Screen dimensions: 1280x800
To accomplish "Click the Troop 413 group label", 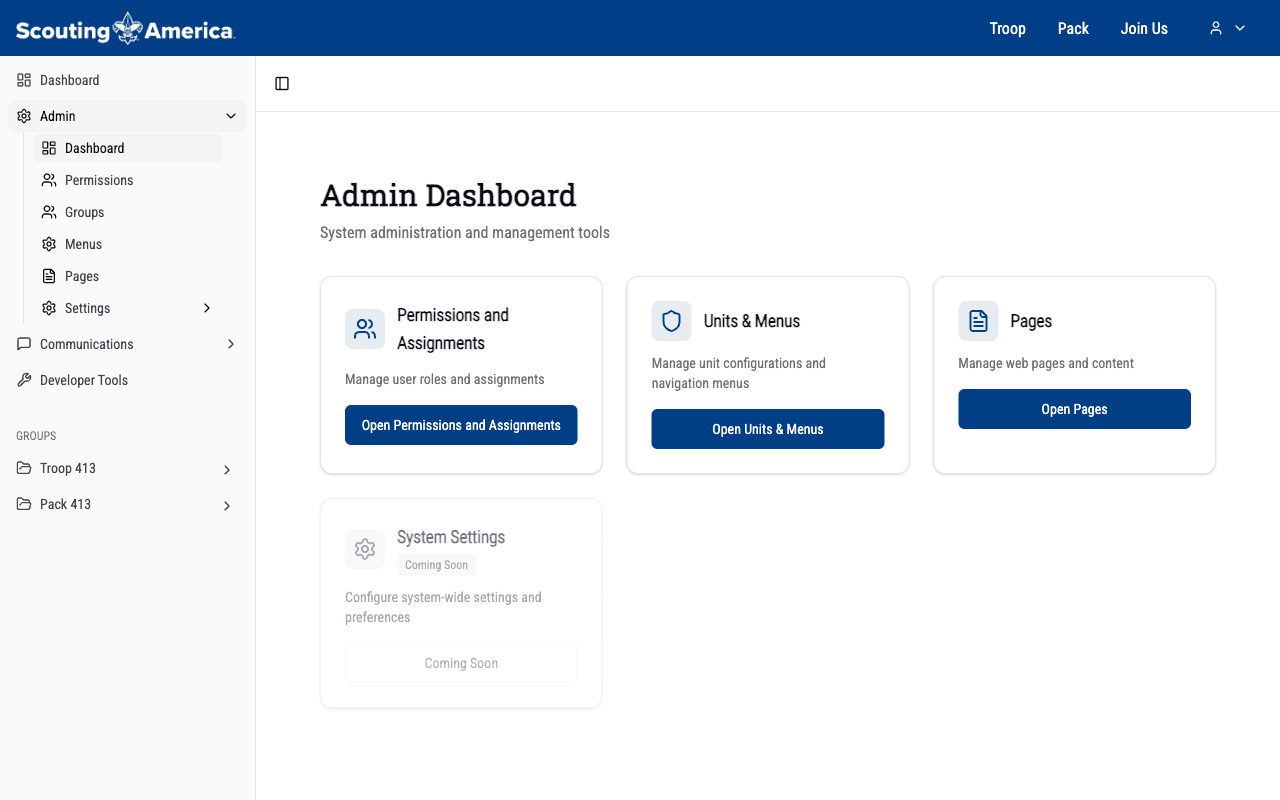I will pyautogui.click(x=68, y=468).
